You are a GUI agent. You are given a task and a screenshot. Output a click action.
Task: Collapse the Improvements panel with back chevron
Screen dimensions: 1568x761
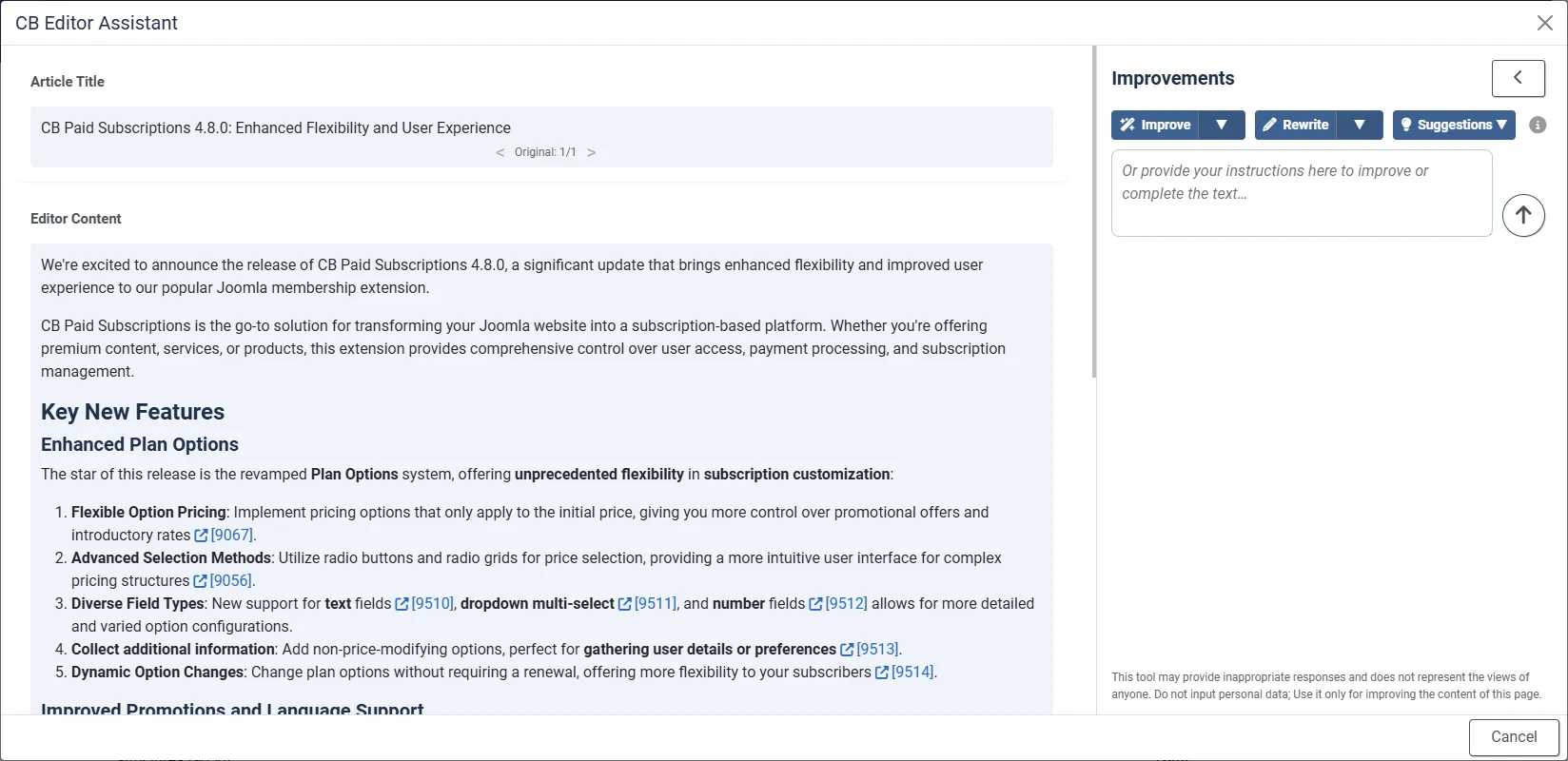pos(1518,78)
